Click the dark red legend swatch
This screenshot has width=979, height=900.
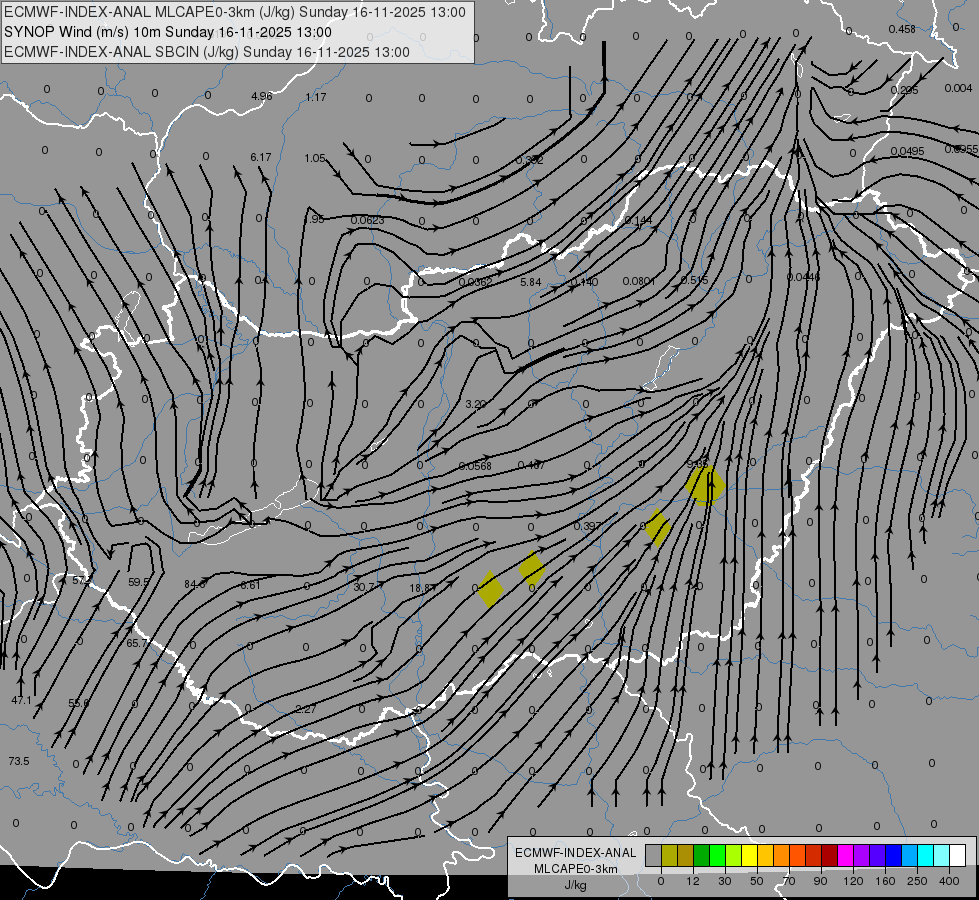coord(829,855)
